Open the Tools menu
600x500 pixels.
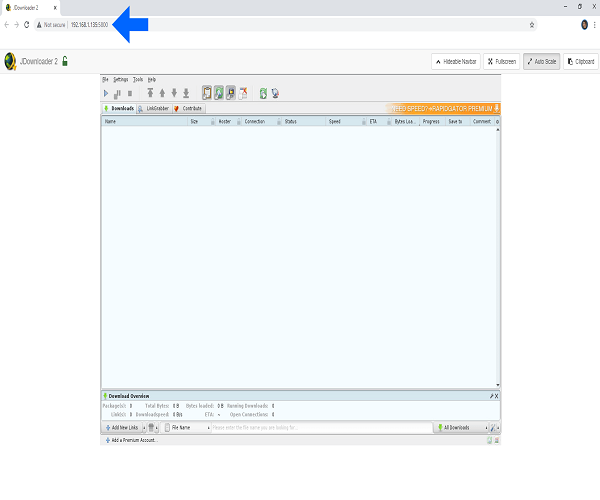coord(138,80)
